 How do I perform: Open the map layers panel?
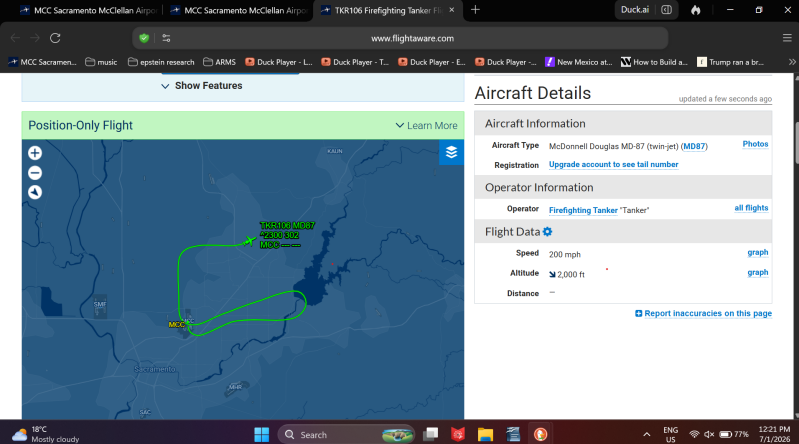pyautogui.click(x=451, y=152)
